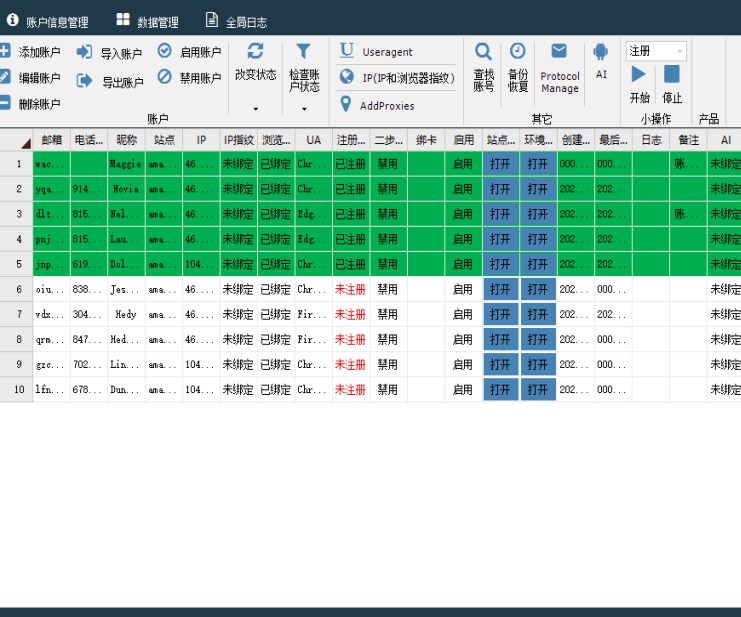This screenshot has height=617, width=741.
Task: Click the 日志 column header
Action: 651,140
